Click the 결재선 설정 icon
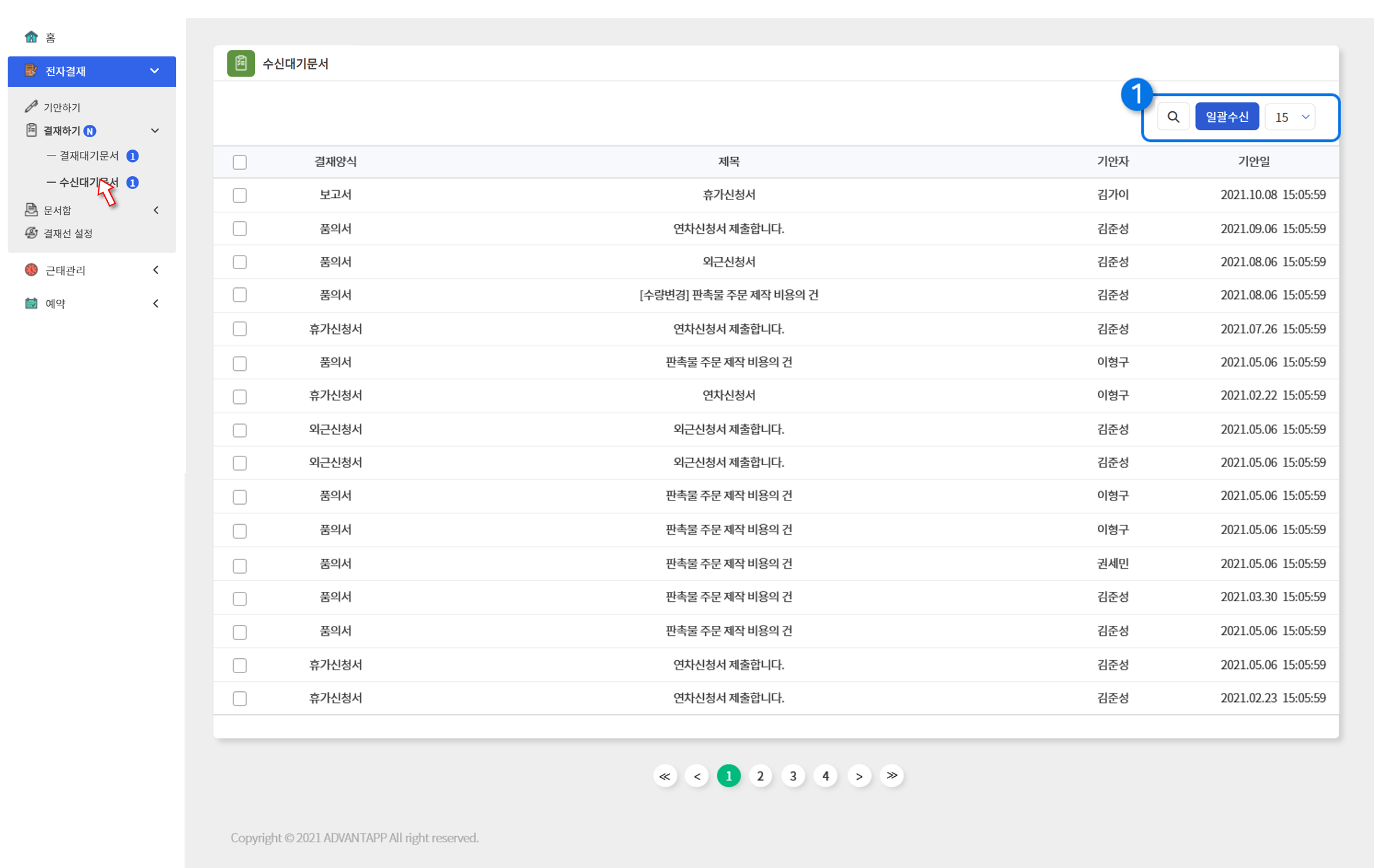The height and width of the screenshot is (868, 1374). click(31, 233)
